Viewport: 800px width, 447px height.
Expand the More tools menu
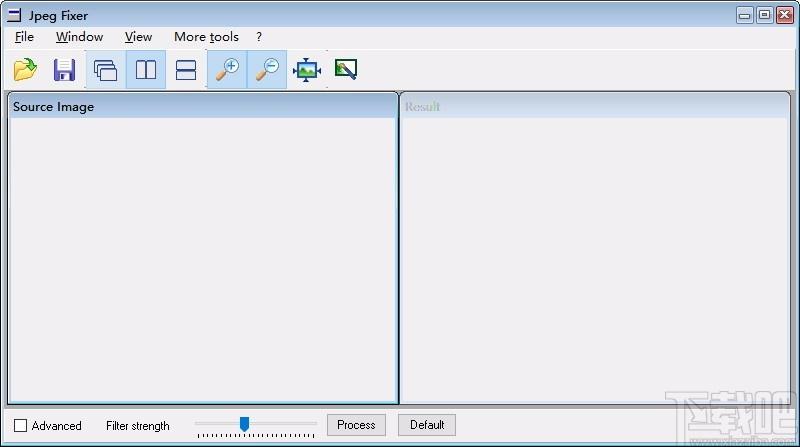pos(206,37)
